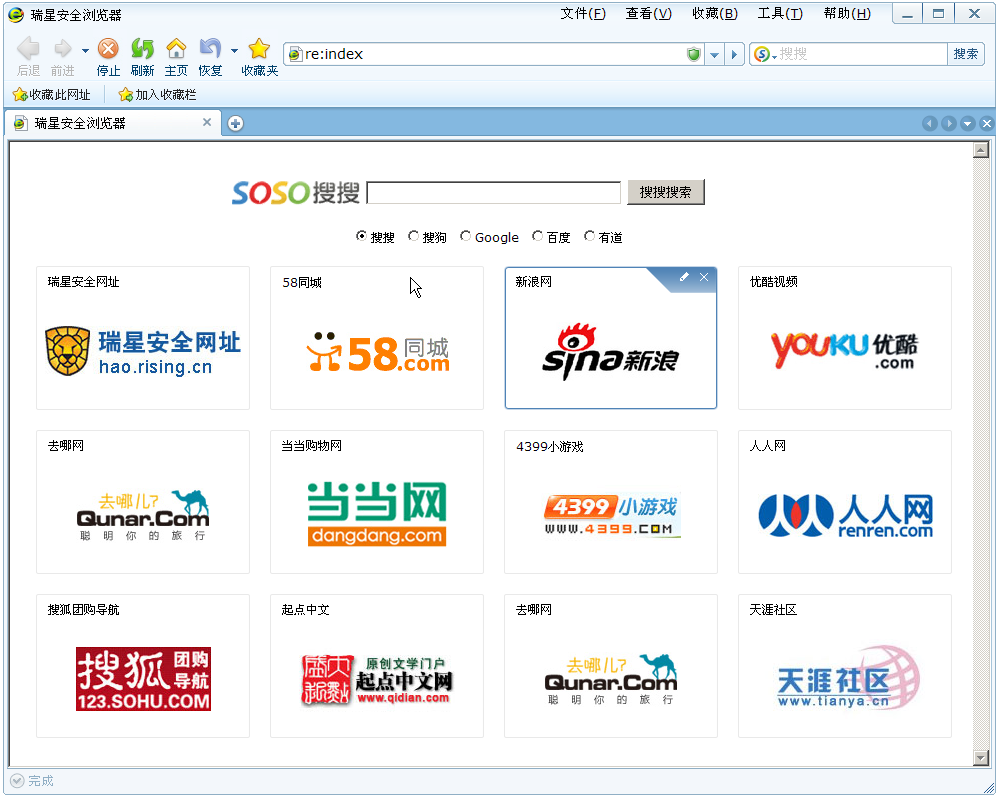The width and height of the screenshot is (999, 798).
Task: Go to Home page (主页) icon
Action: pyautogui.click(x=176, y=48)
